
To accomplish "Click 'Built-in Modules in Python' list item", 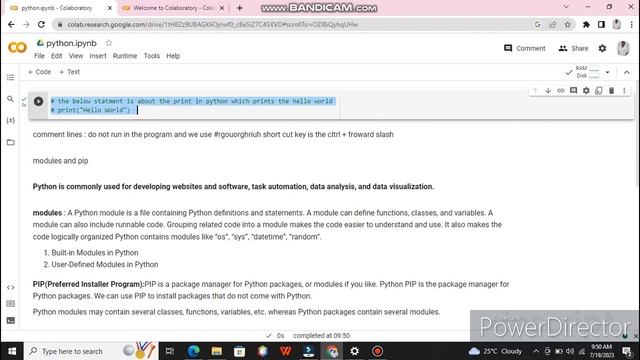I will (95, 253).
